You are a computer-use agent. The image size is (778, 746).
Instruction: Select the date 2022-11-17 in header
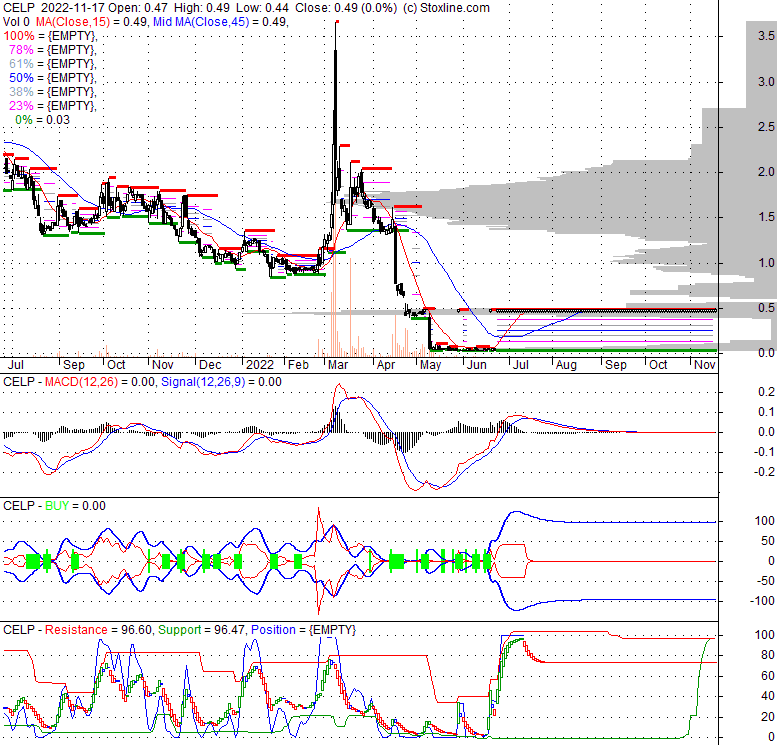[x=72, y=8]
